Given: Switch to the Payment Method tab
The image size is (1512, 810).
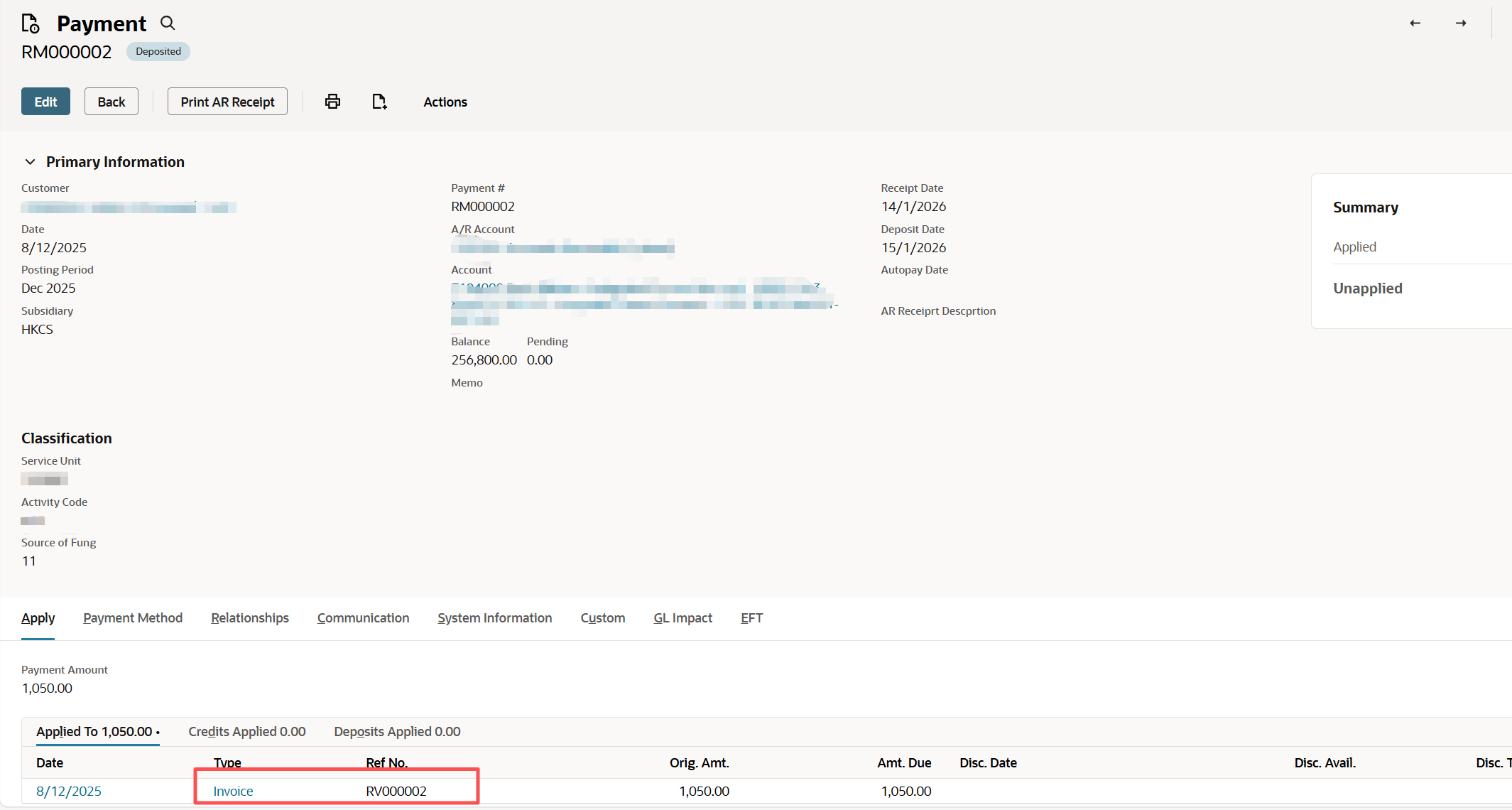Looking at the screenshot, I should point(133,618).
